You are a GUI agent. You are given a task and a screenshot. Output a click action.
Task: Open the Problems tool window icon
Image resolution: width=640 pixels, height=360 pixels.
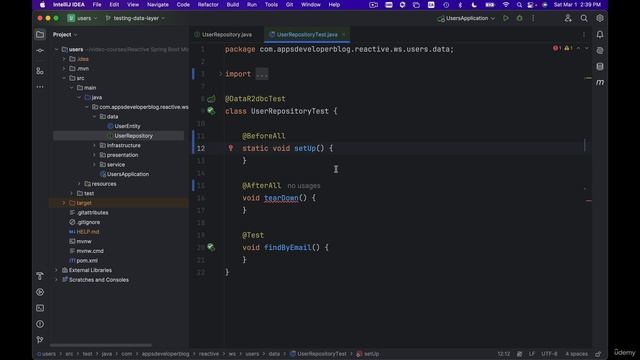[x=40, y=324]
